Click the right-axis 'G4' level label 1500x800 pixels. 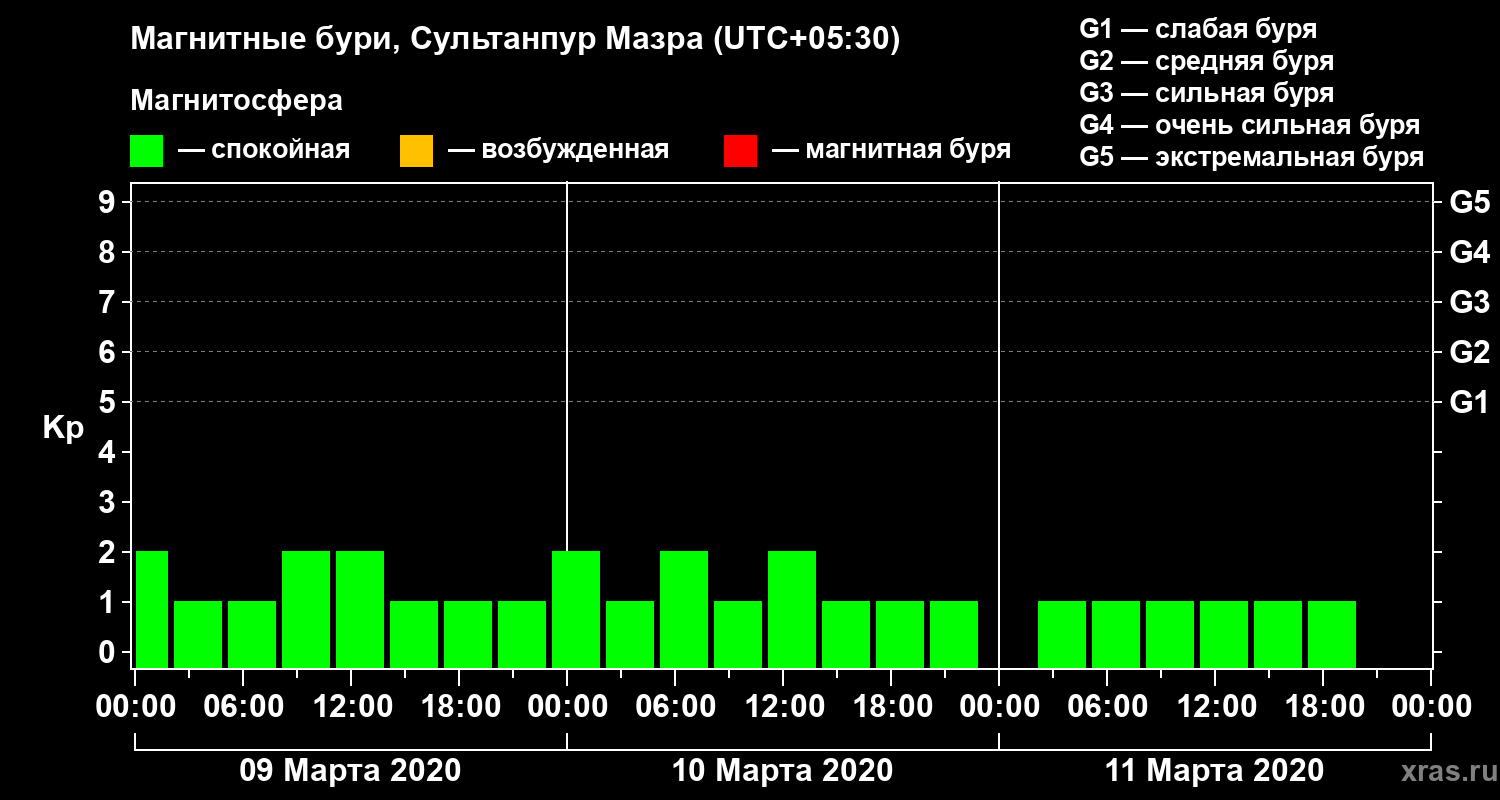pyautogui.click(x=1469, y=252)
